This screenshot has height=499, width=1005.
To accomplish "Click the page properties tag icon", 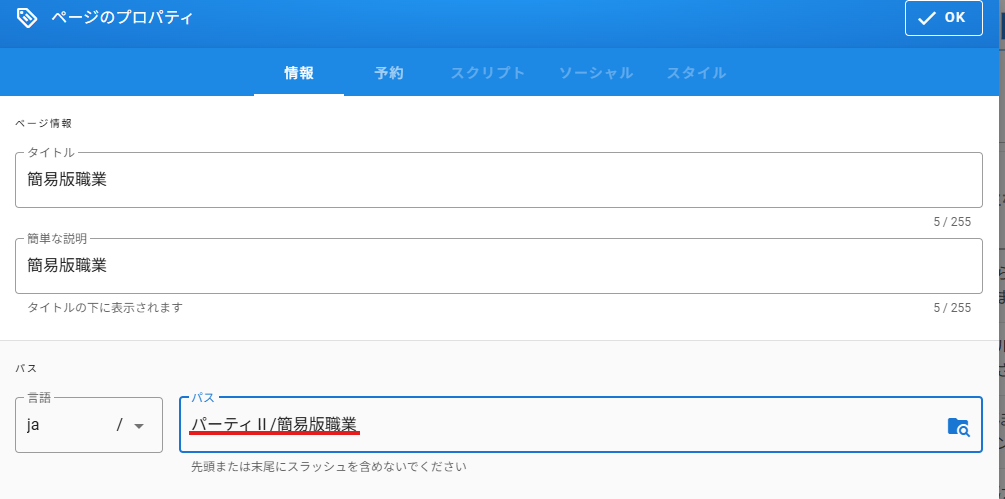I will point(27,18).
